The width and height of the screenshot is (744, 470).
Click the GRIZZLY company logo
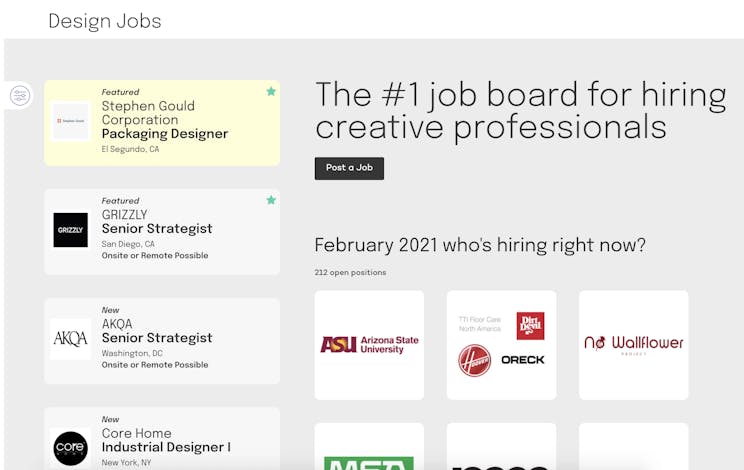[x=71, y=230]
